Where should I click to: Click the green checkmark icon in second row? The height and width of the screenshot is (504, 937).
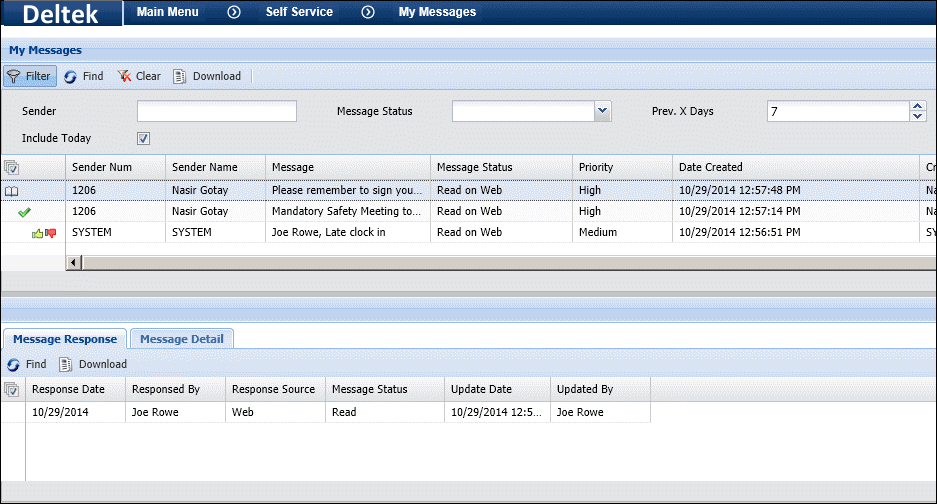(x=24, y=211)
